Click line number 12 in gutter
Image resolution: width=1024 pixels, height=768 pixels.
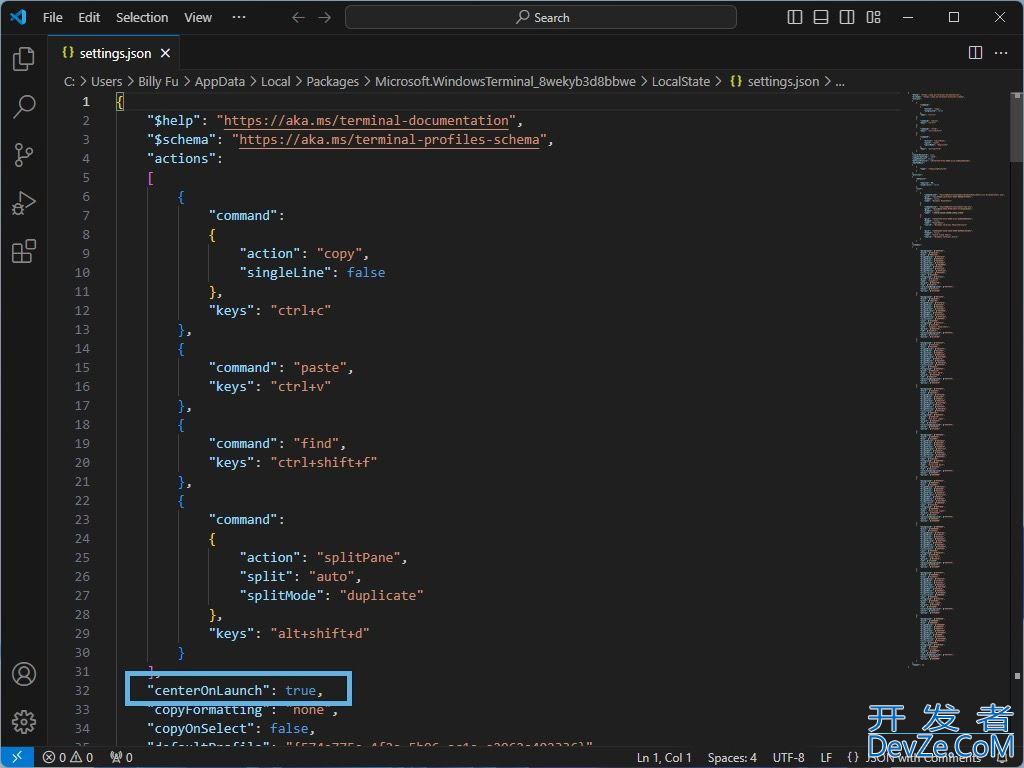(x=82, y=311)
